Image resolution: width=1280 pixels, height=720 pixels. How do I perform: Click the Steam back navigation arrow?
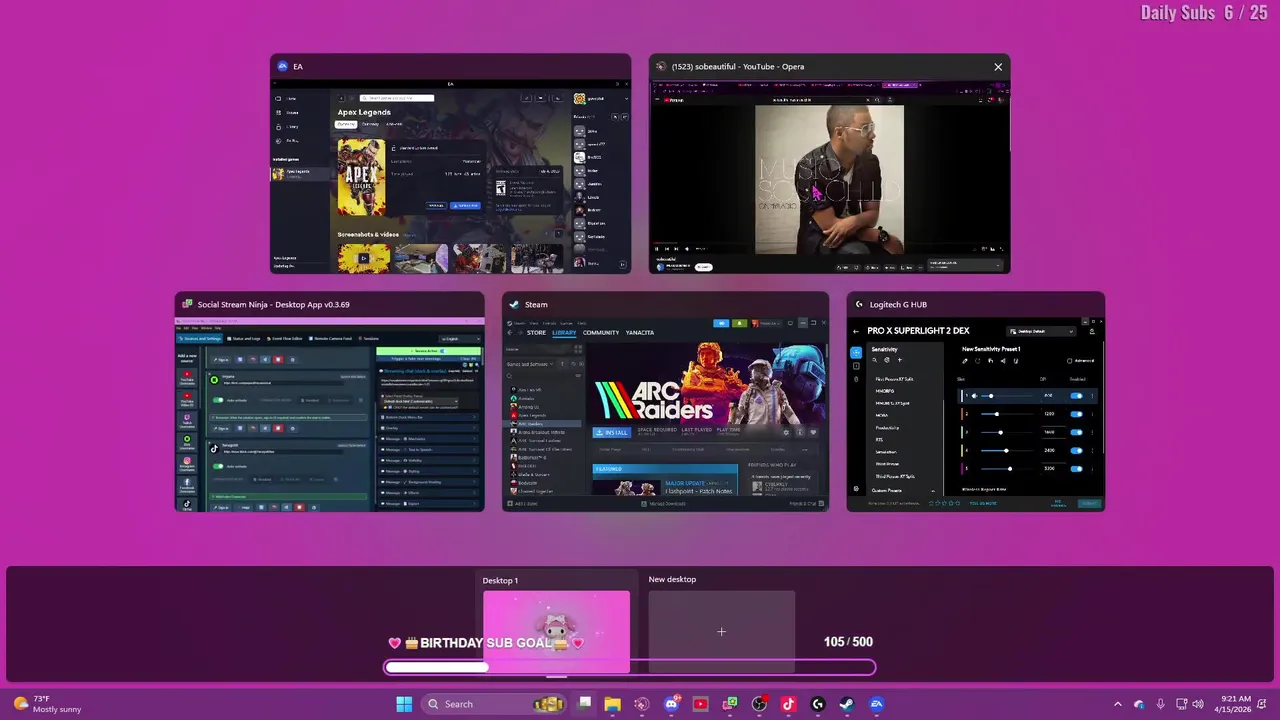pyautogui.click(x=510, y=333)
